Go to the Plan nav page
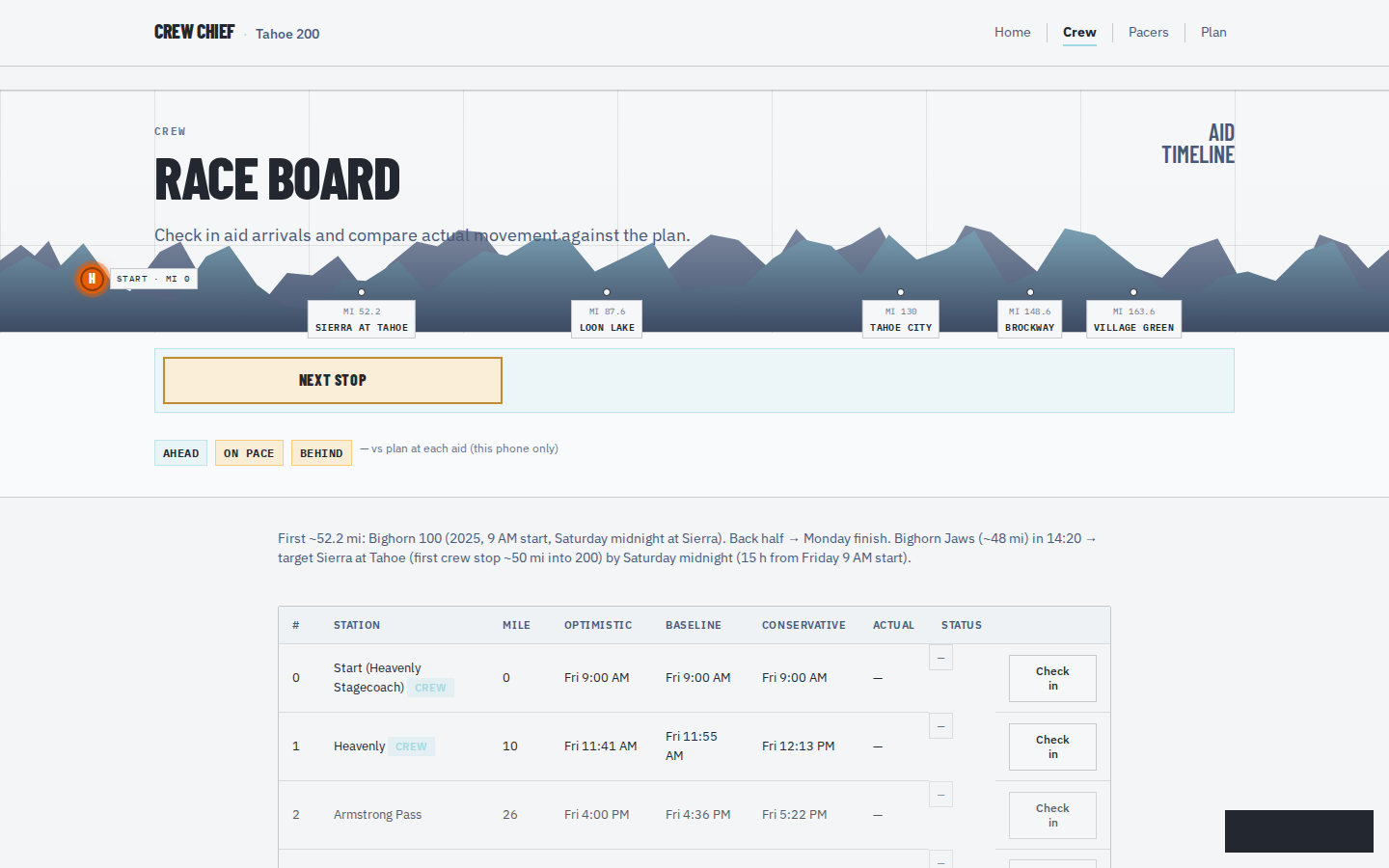This screenshot has height=868, width=1389. (x=1213, y=32)
